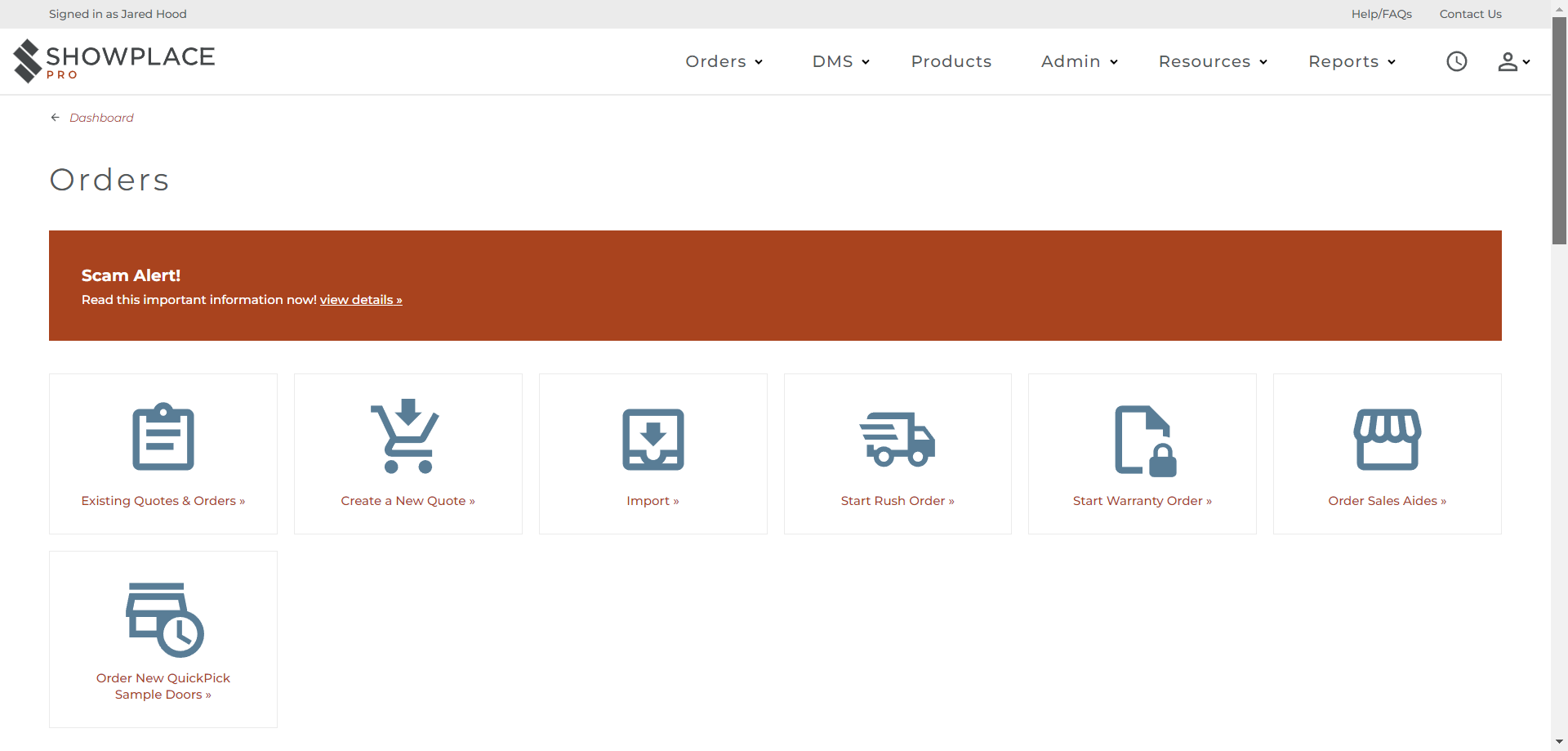Image resolution: width=1568 pixels, height=751 pixels.
Task: Click the page vertical scrollbar thumb
Action: [1559, 131]
